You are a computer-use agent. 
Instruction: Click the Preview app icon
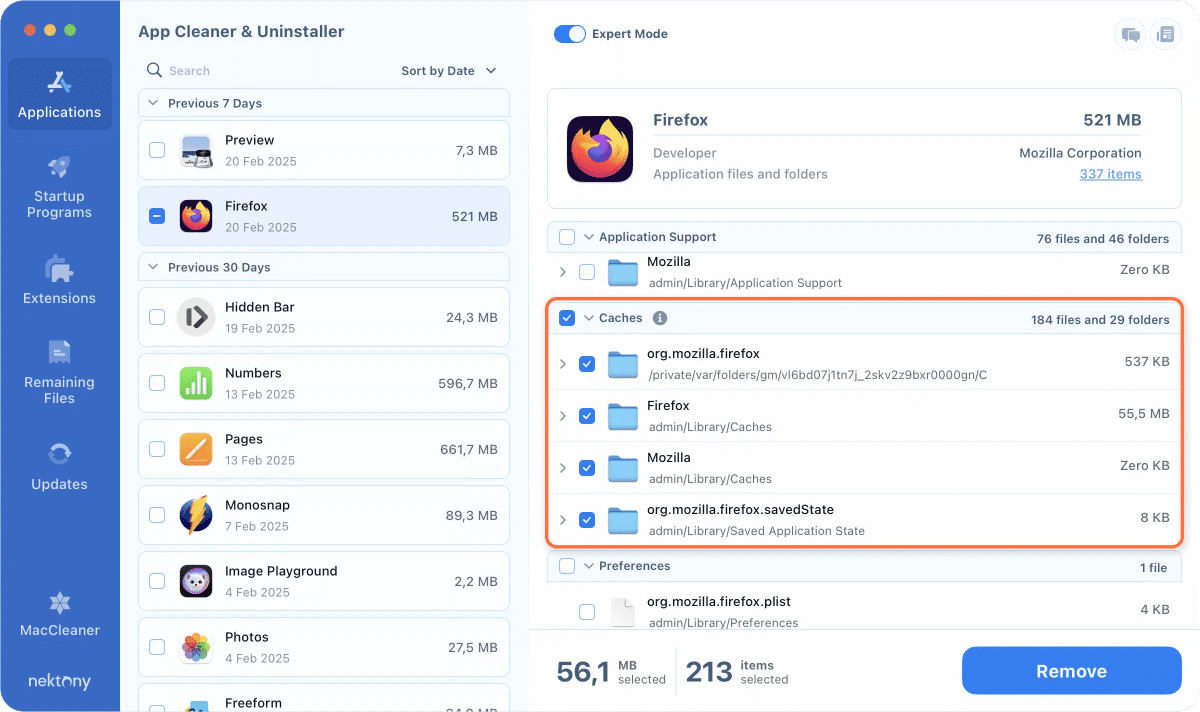click(x=196, y=150)
